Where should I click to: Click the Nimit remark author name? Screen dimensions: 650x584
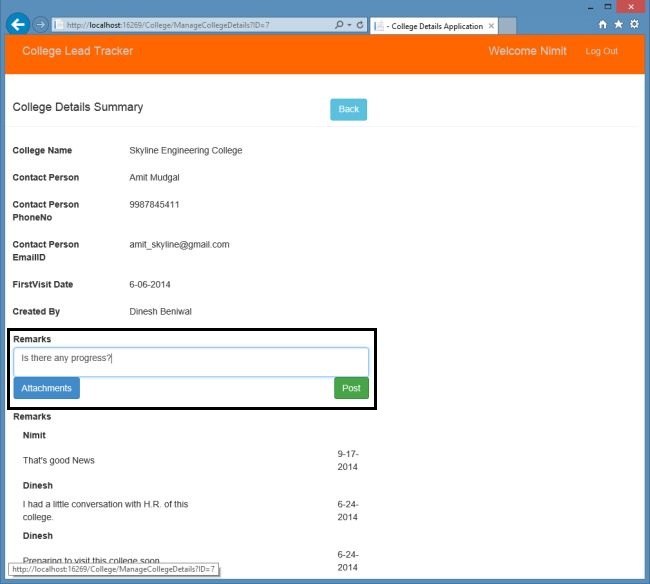(34, 435)
